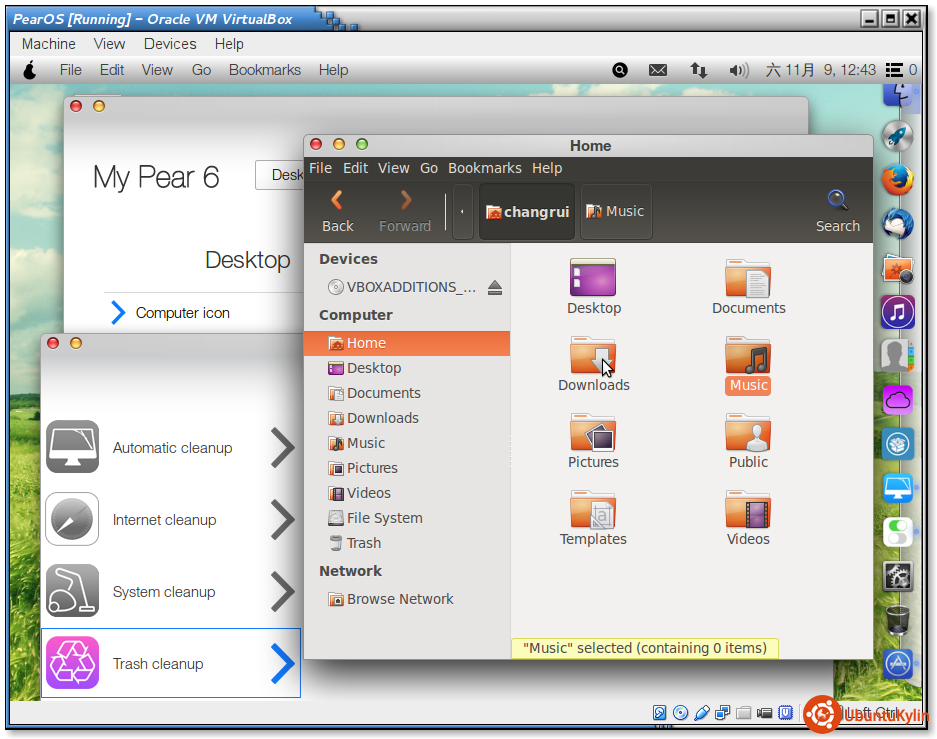Click the volume icon in top panel
Screen dimensions: 937x739
tap(739, 70)
